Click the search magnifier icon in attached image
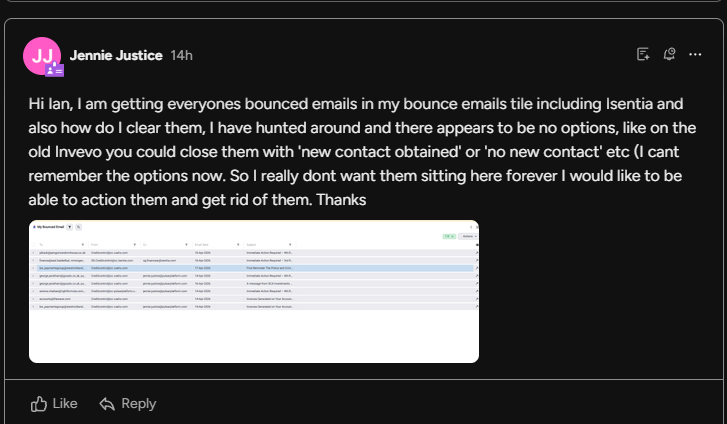This screenshot has width=727, height=424. (x=78, y=227)
